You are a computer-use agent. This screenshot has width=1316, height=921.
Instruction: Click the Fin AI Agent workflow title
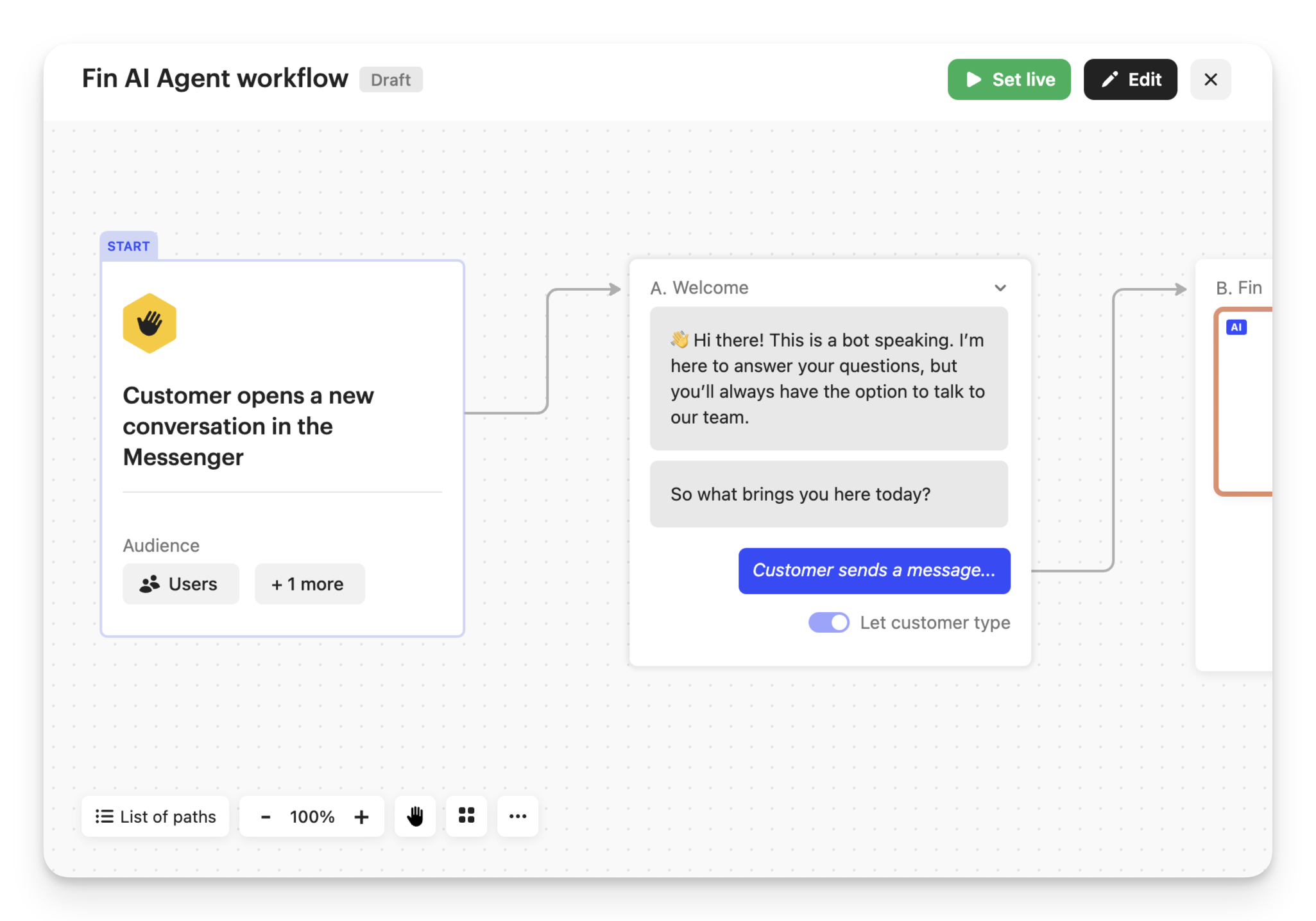point(215,78)
